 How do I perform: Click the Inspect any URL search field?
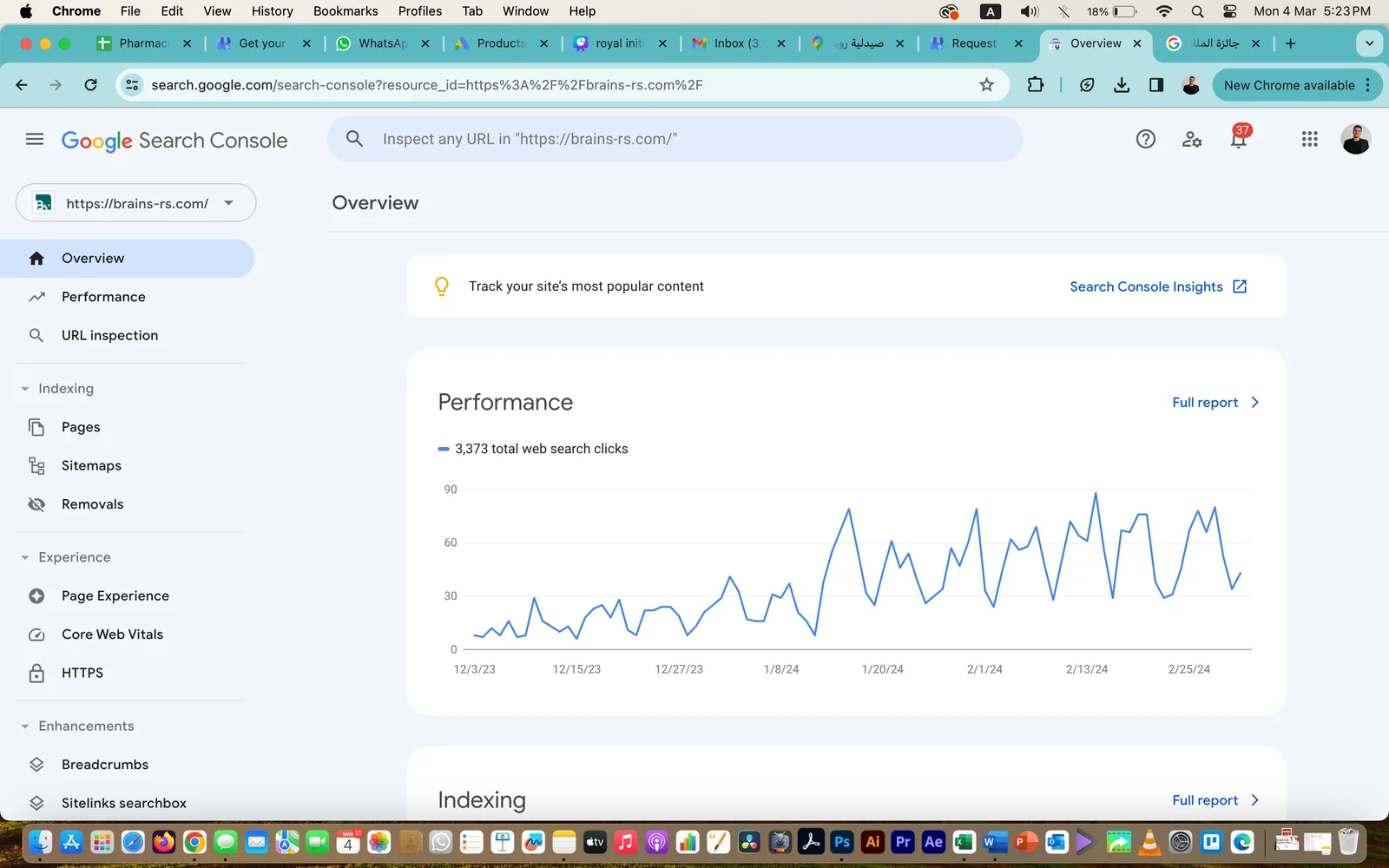(x=675, y=139)
